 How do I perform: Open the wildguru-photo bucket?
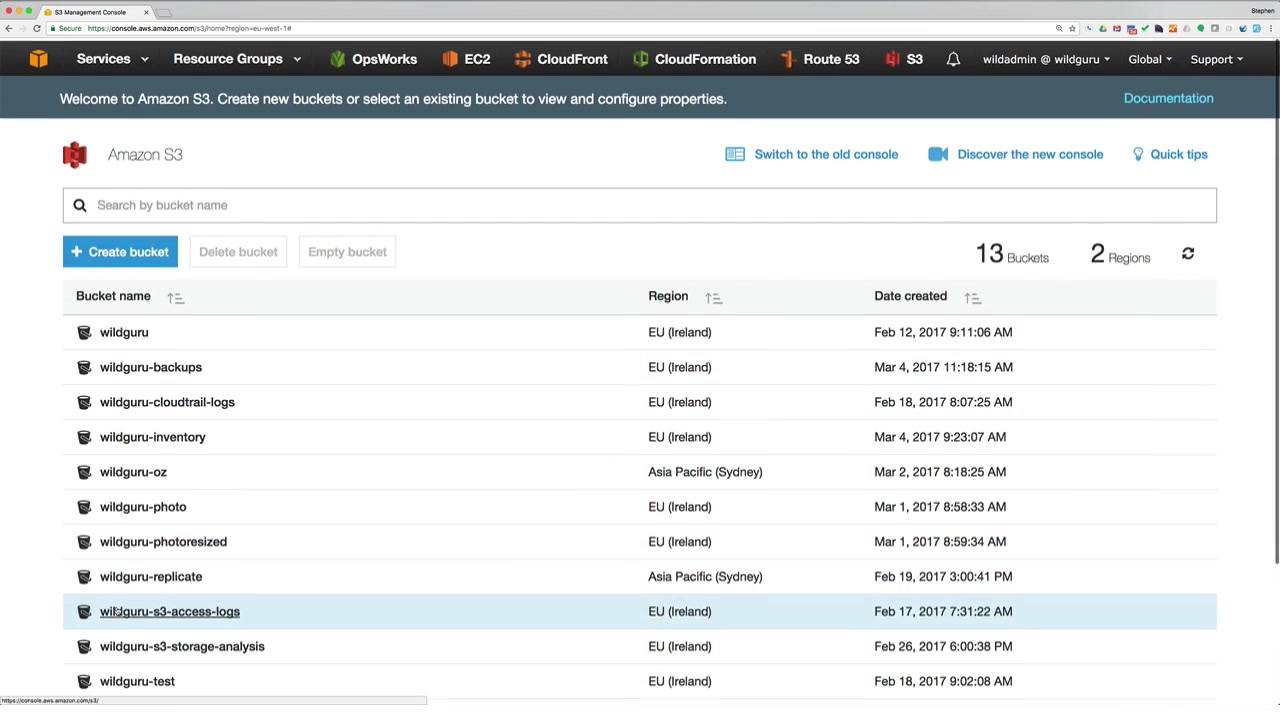(x=143, y=507)
